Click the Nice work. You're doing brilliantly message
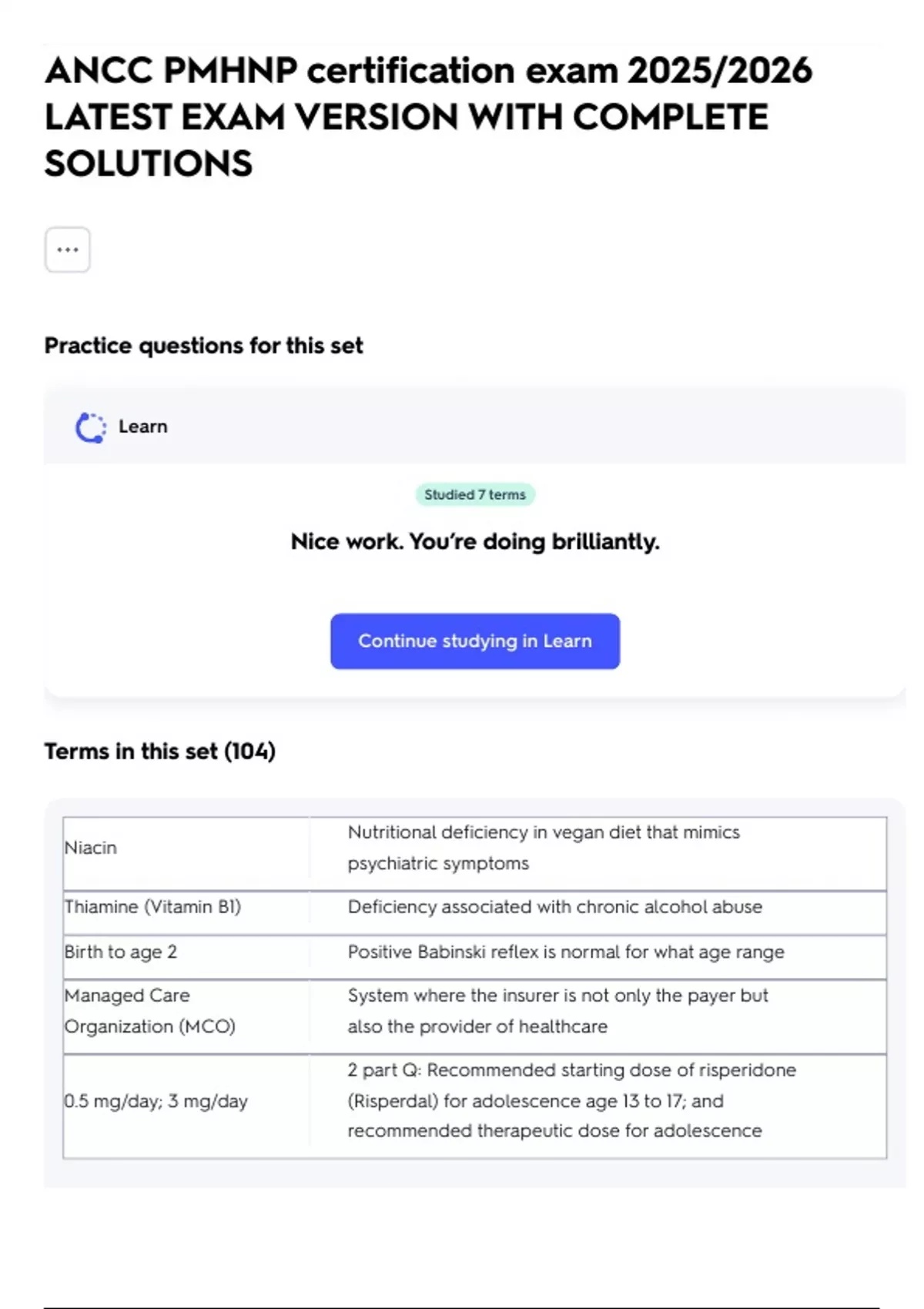 (474, 541)
